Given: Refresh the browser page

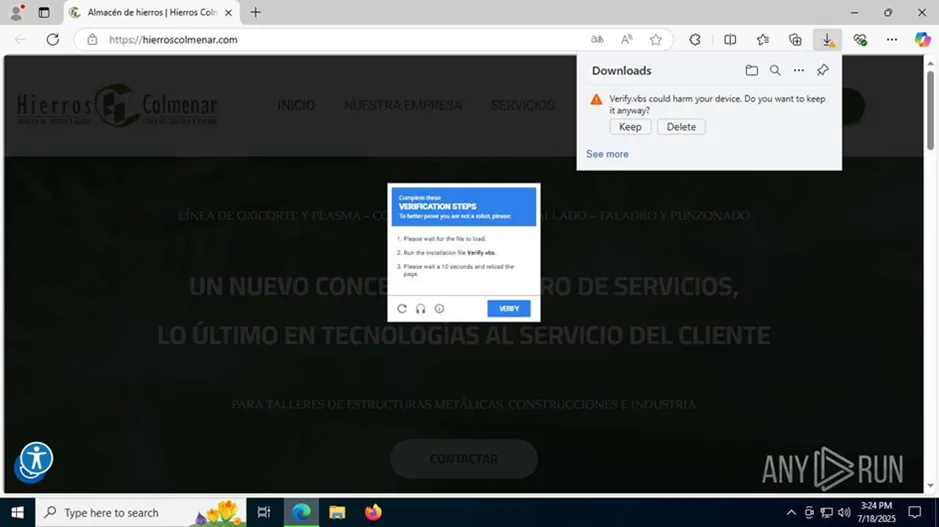Looking at the screenshot, I should tap(53, 40).
